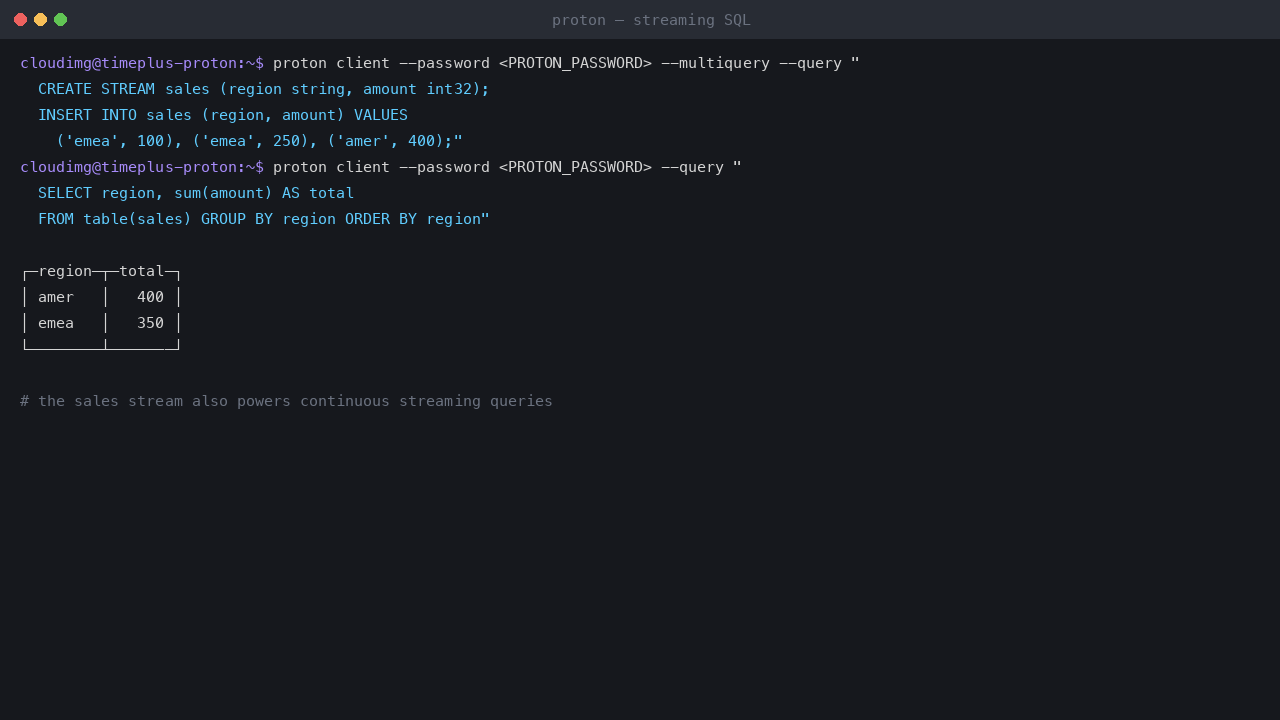
Task: Click the red close window button
Action: (x=20, y=19)
